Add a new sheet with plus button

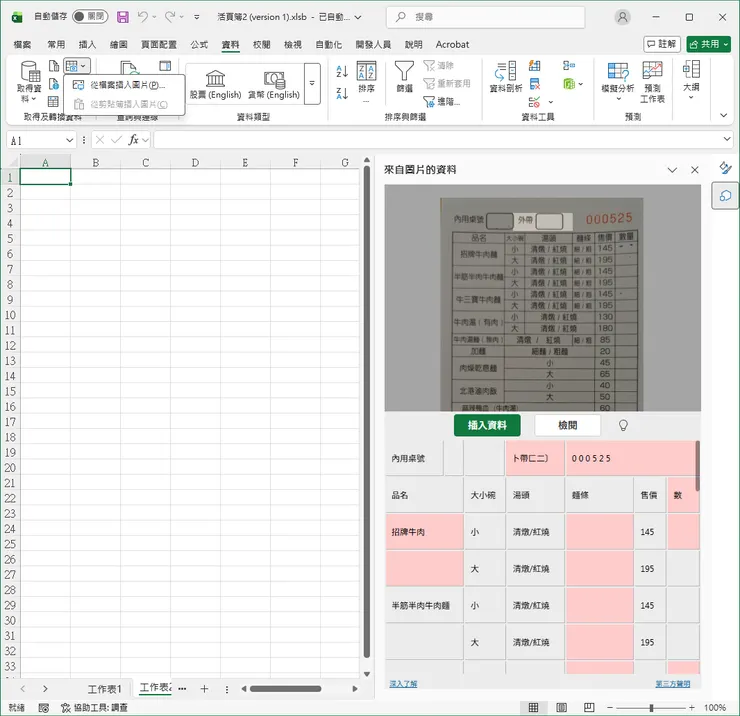click(x=204, y=689)
